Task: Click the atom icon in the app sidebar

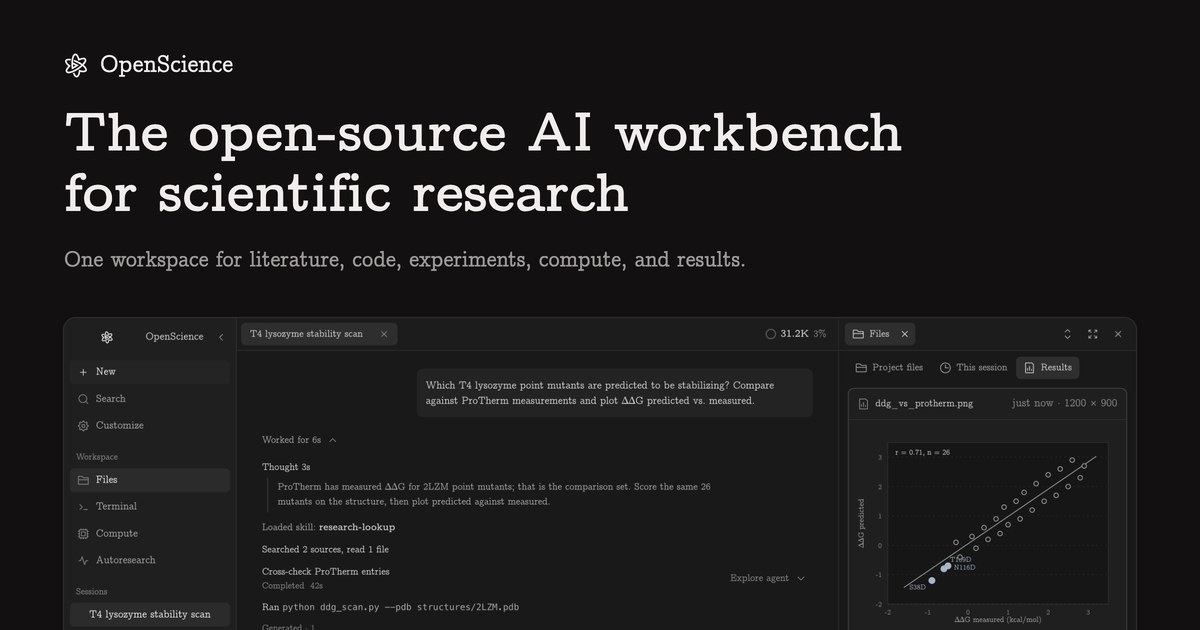Action: (107, 337)
